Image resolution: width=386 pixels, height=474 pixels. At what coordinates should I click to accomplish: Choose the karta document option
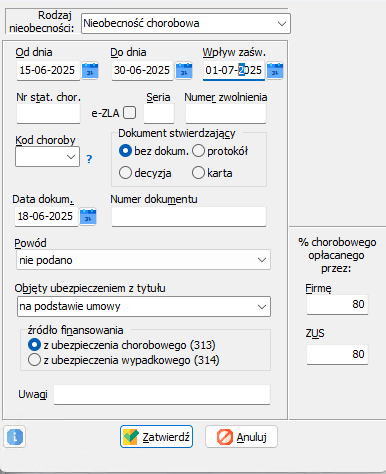[x=198, y=173]
